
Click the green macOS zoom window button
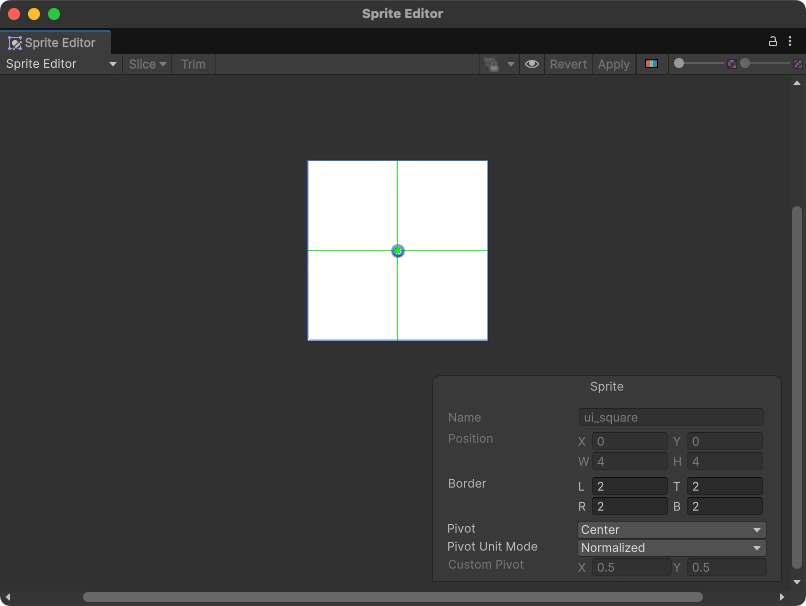point(54,14)
